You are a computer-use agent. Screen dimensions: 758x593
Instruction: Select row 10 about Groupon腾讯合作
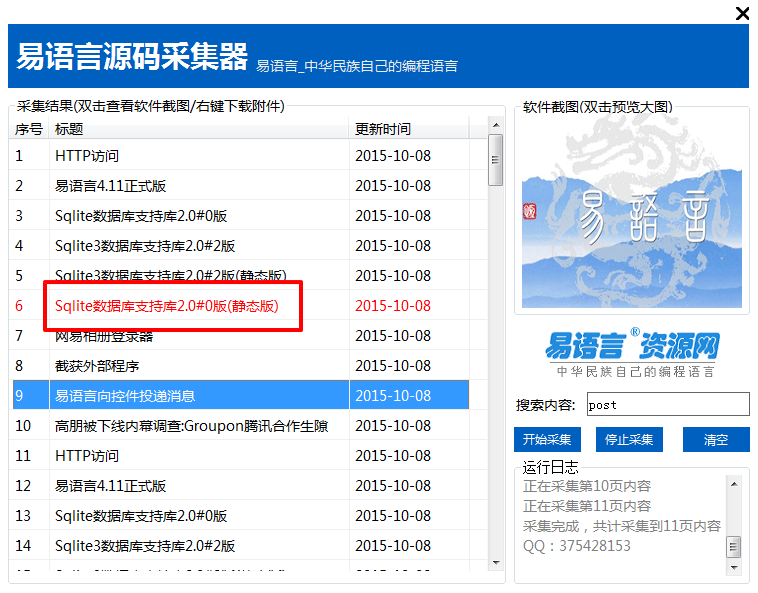tap(240, 425)
